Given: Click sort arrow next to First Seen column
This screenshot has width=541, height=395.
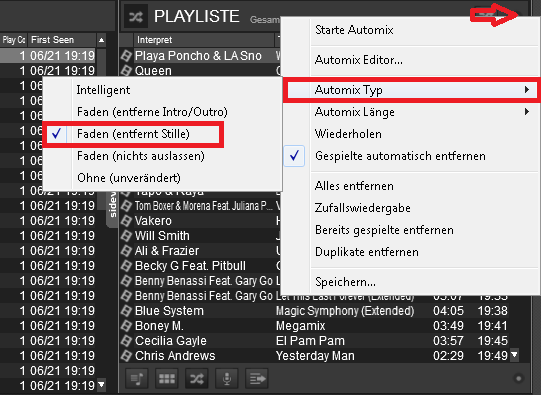Looking at the screenshot, I should [101, 40].
